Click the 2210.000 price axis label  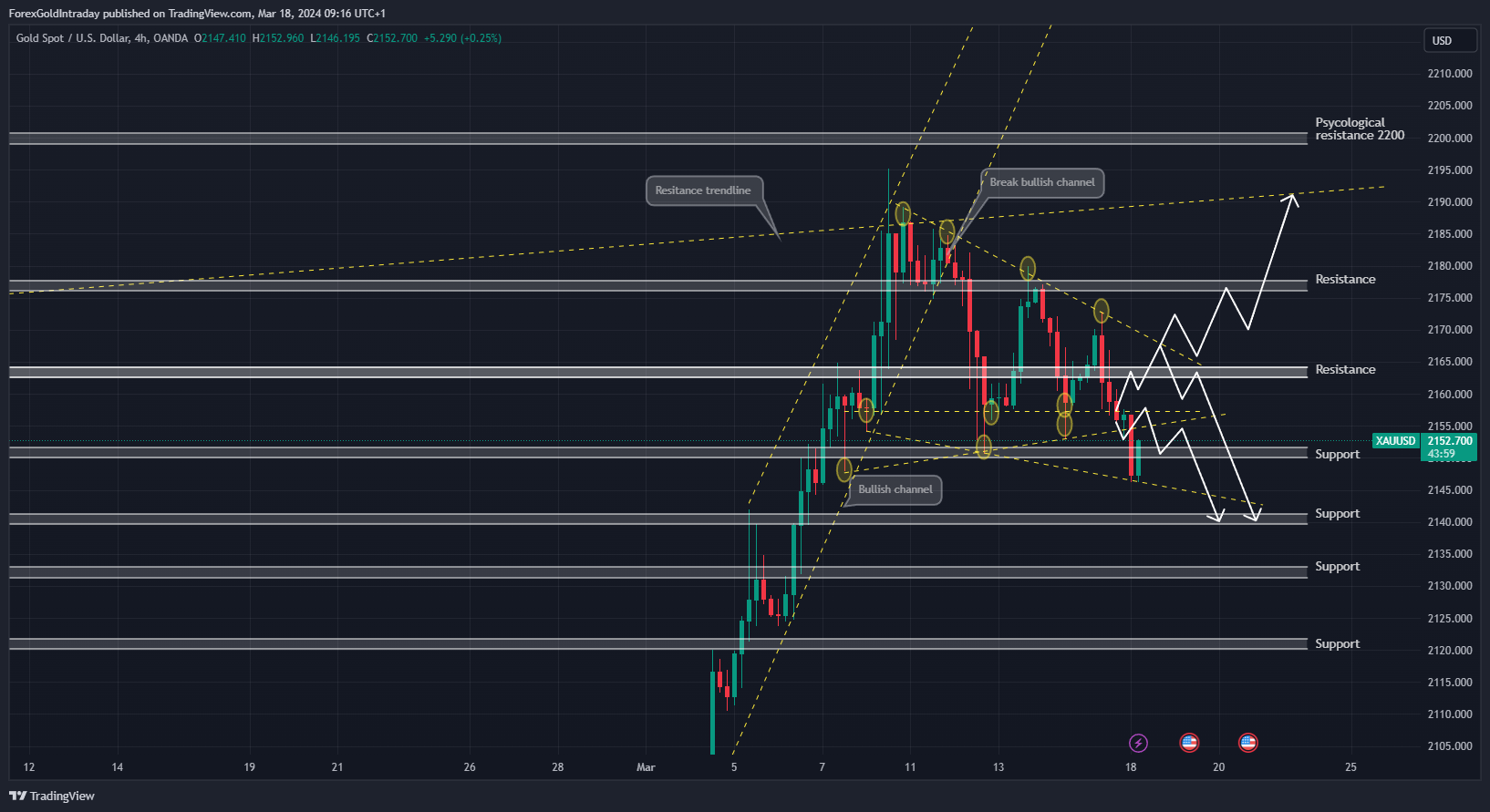tap(1450, 74)
